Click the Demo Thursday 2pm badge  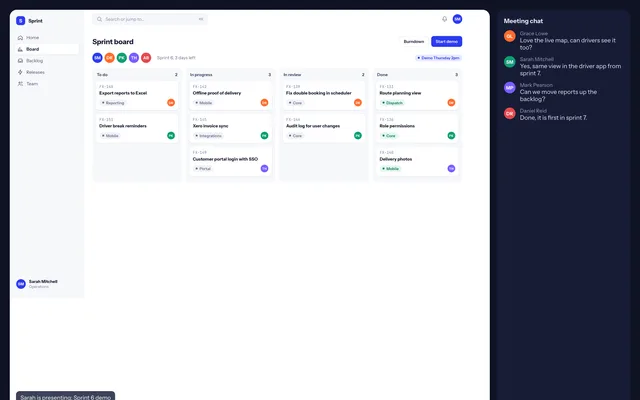click(x=439, y=58)
